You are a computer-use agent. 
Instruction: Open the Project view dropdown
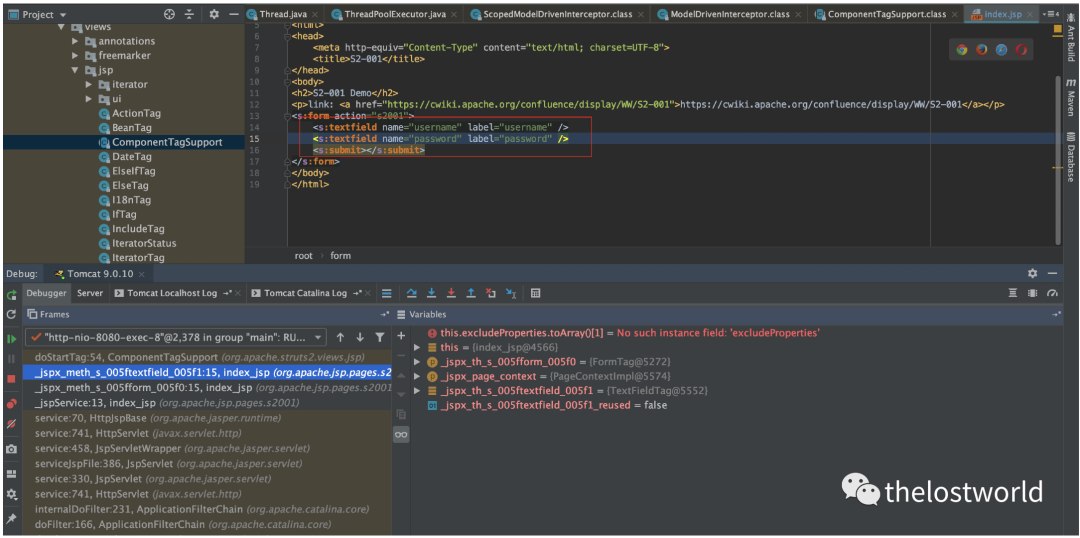tap(62, 14)
